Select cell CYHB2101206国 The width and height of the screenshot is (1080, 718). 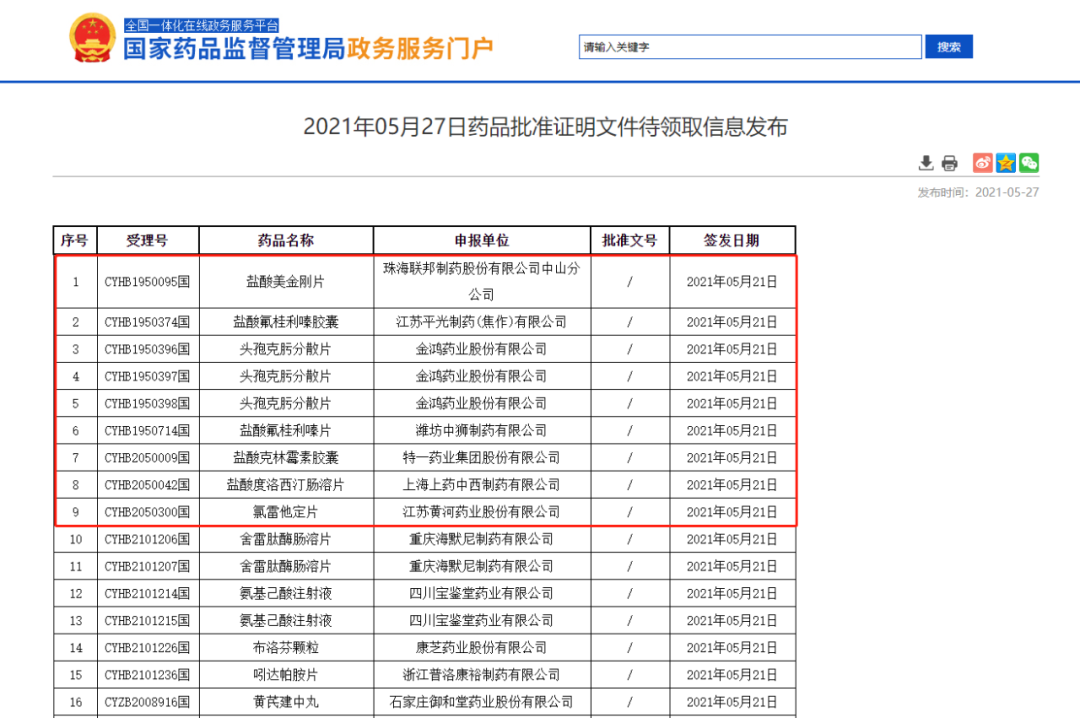pos(147,539)
